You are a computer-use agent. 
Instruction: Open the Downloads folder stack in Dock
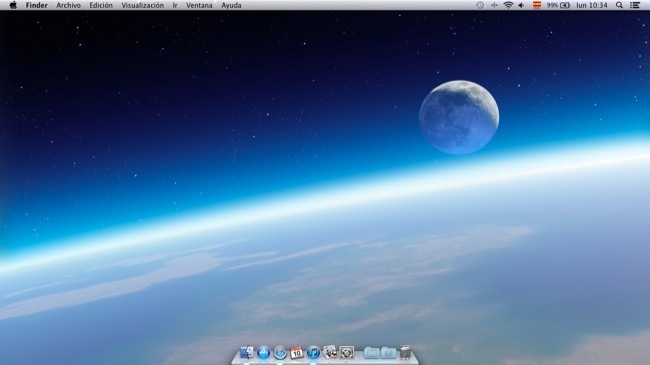(388, 353)
